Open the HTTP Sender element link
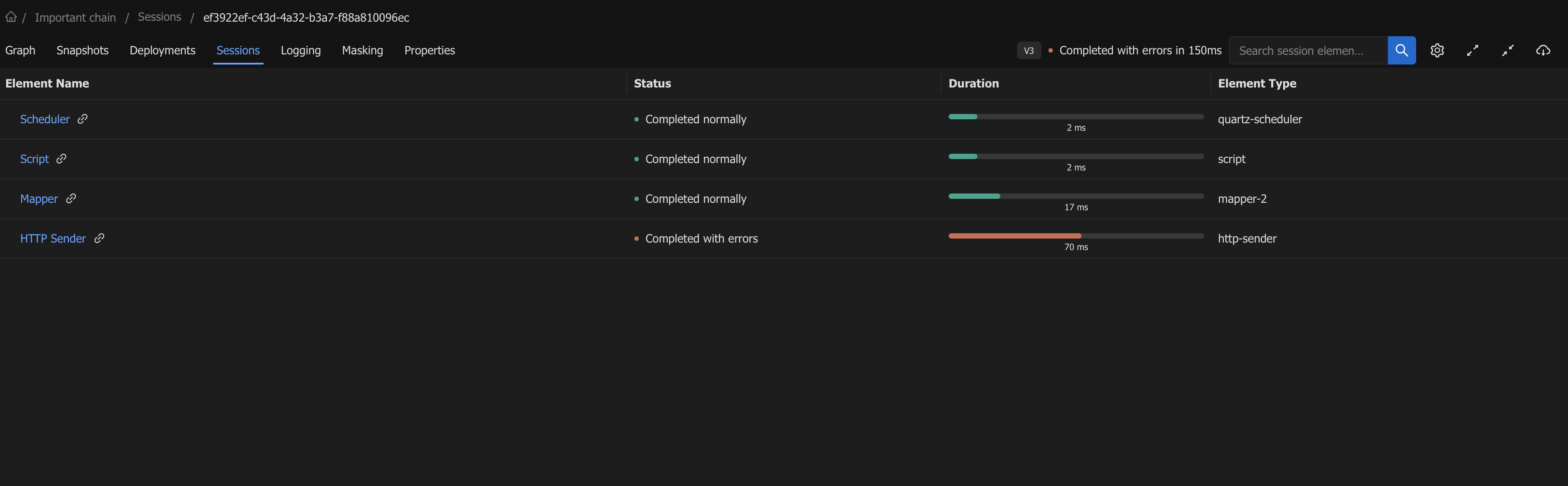Screen dimensions: 1568x486 (53, 239)
